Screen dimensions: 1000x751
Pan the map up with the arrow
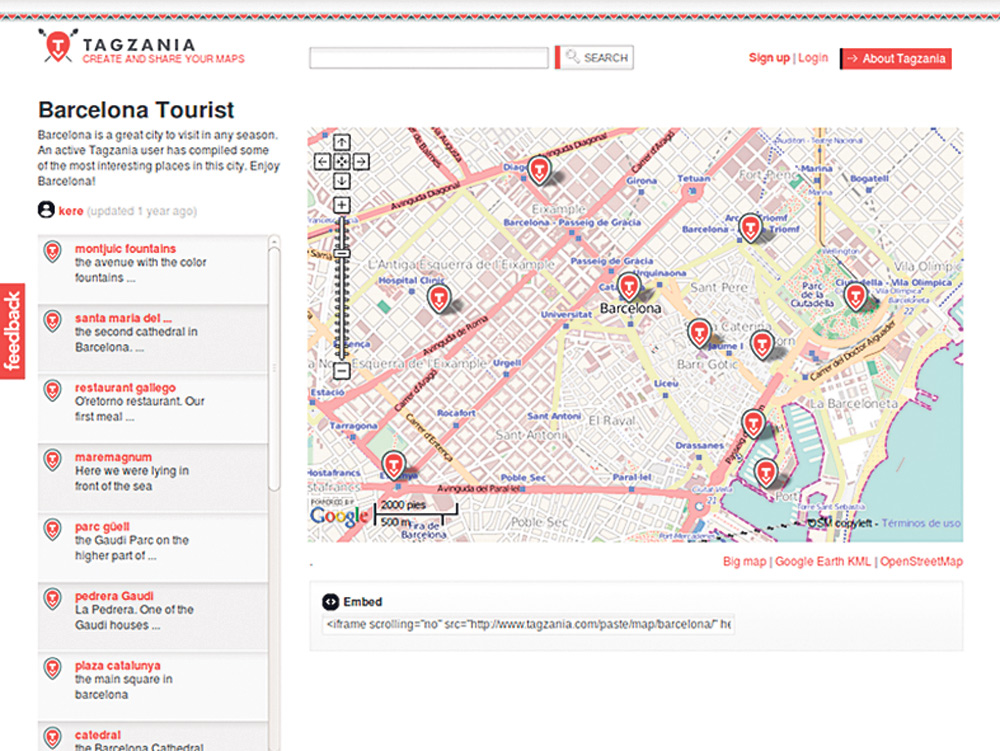[x=341, y=142]
